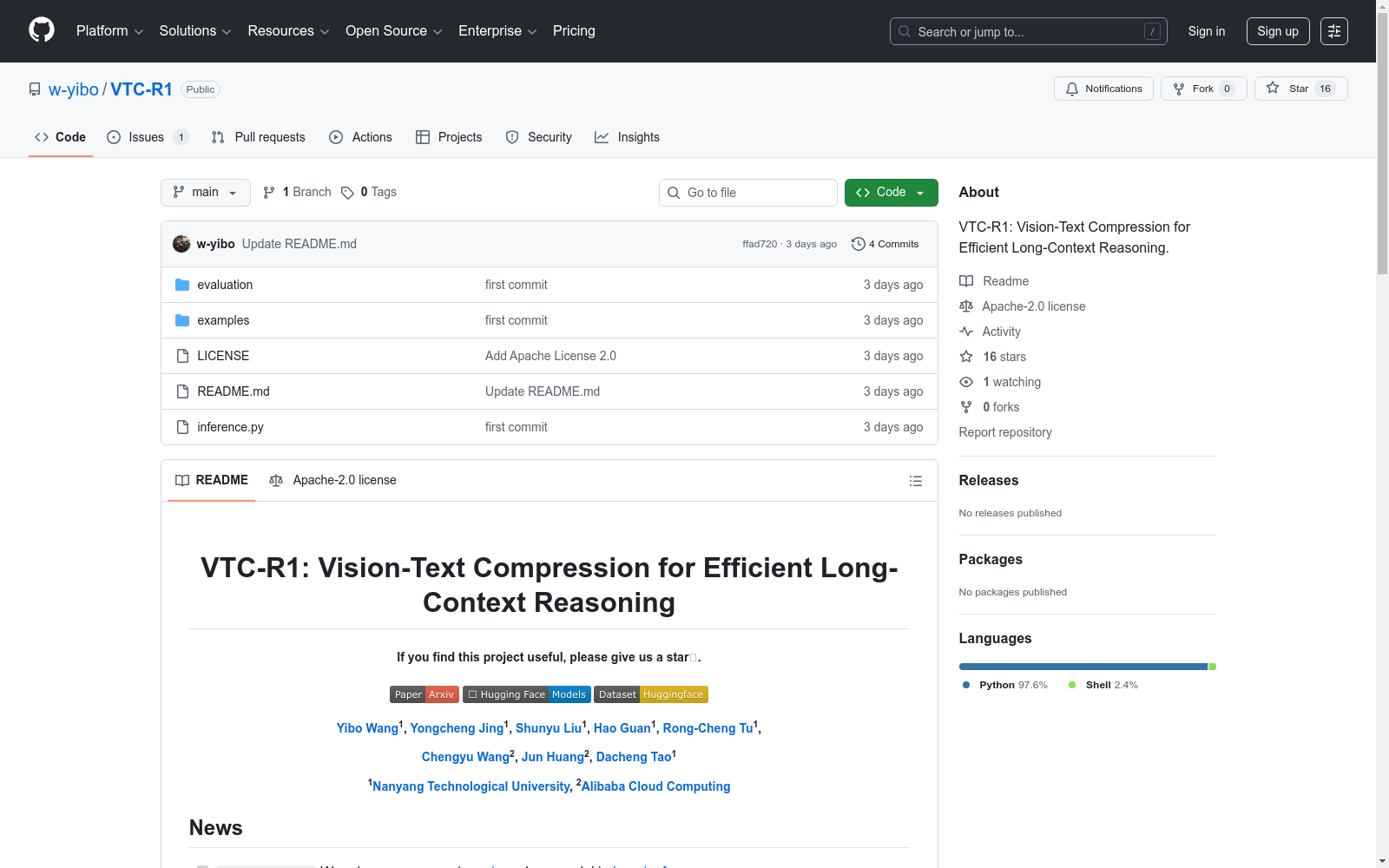This screenshot has width=1389, height=868.
Task: Click the fork icon next to 0 forks
Action: (966, 407)
